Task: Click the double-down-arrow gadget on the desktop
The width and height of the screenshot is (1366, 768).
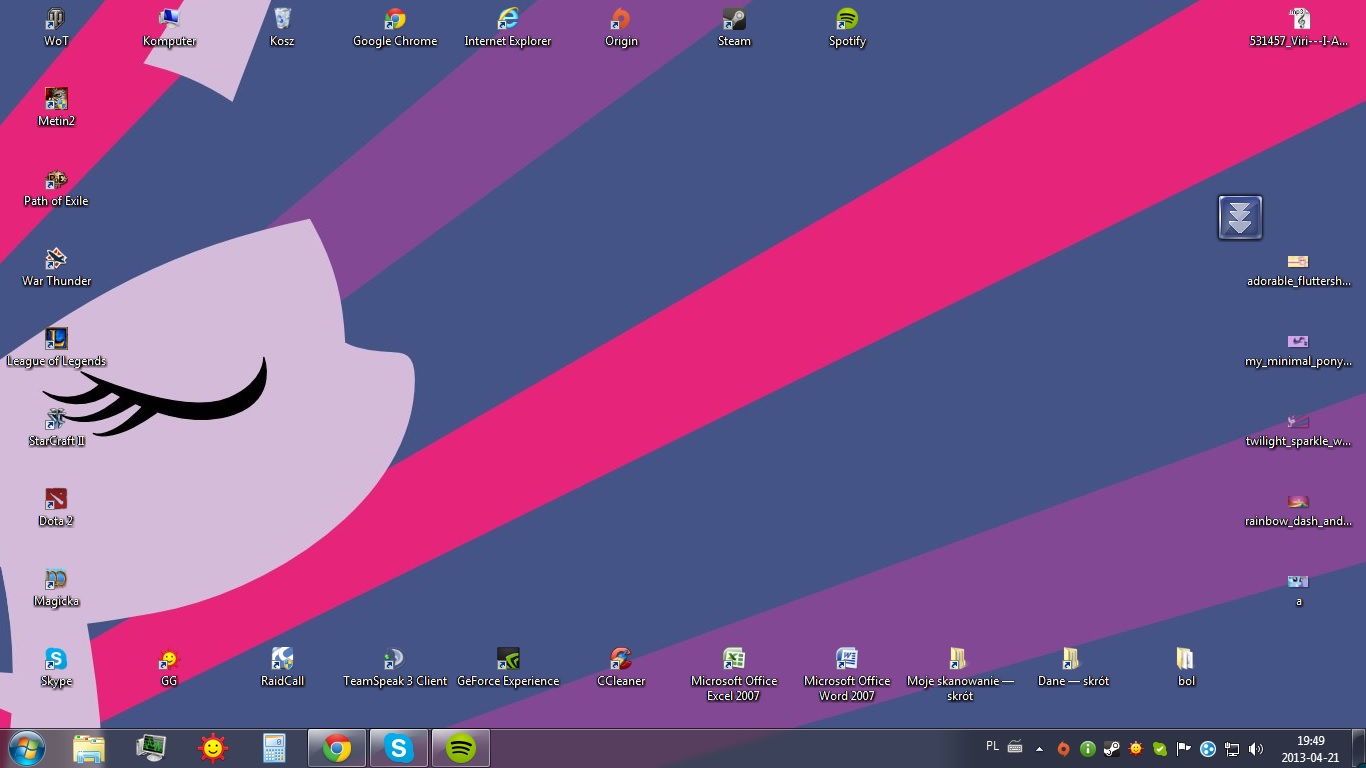Action: click(x=1240, y=217)
